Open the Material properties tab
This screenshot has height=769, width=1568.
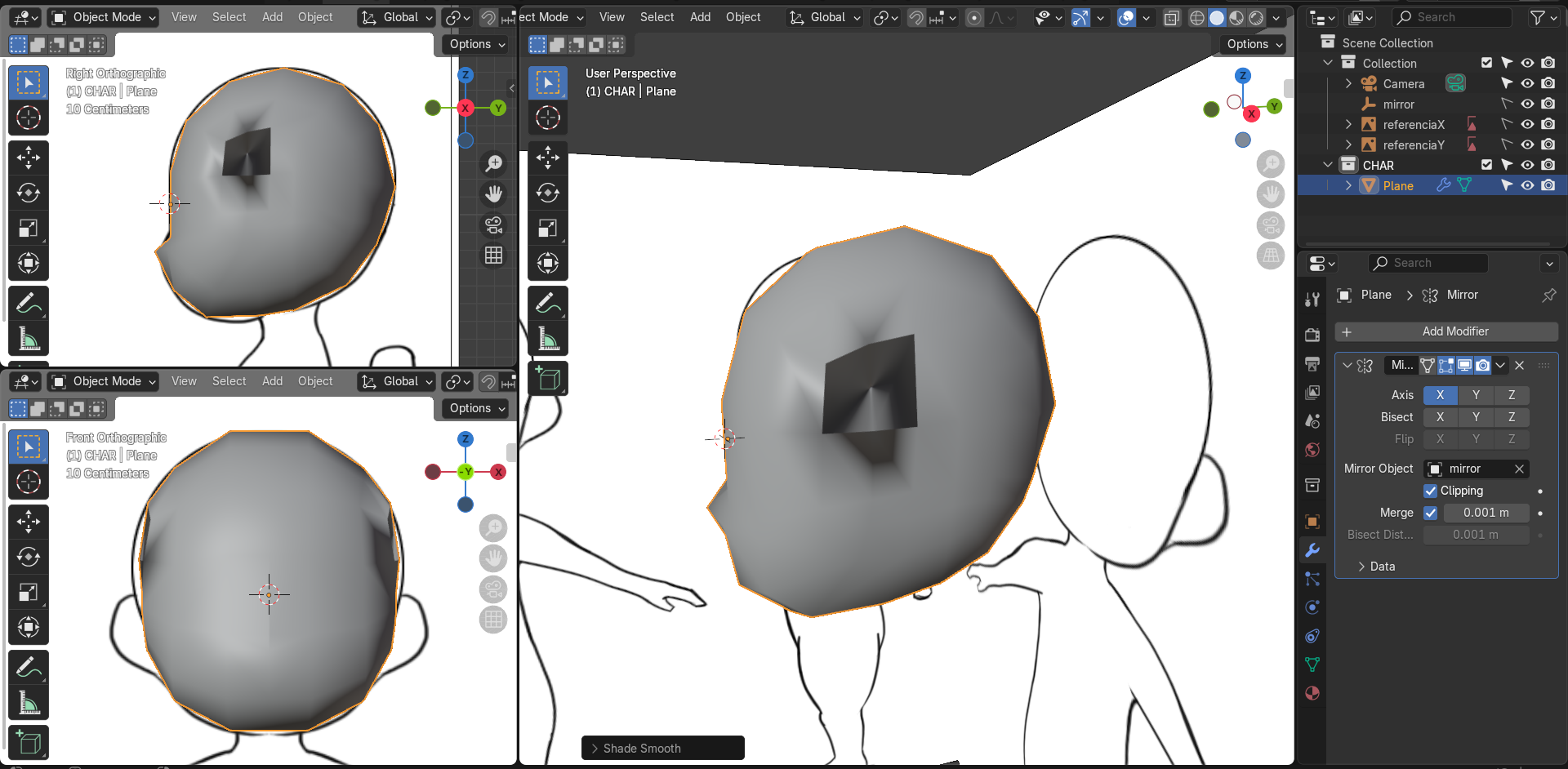click(1312, 693)
